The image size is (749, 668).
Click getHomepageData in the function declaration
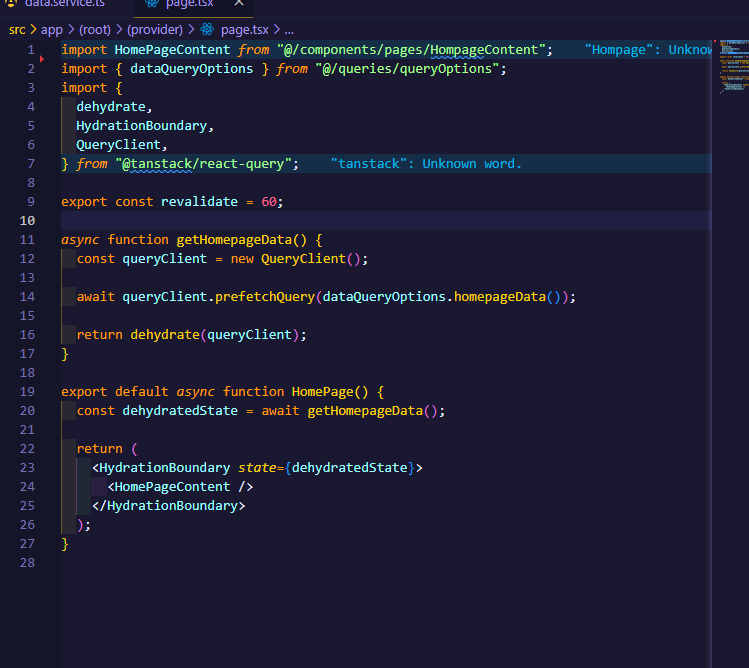pos(234,240)
